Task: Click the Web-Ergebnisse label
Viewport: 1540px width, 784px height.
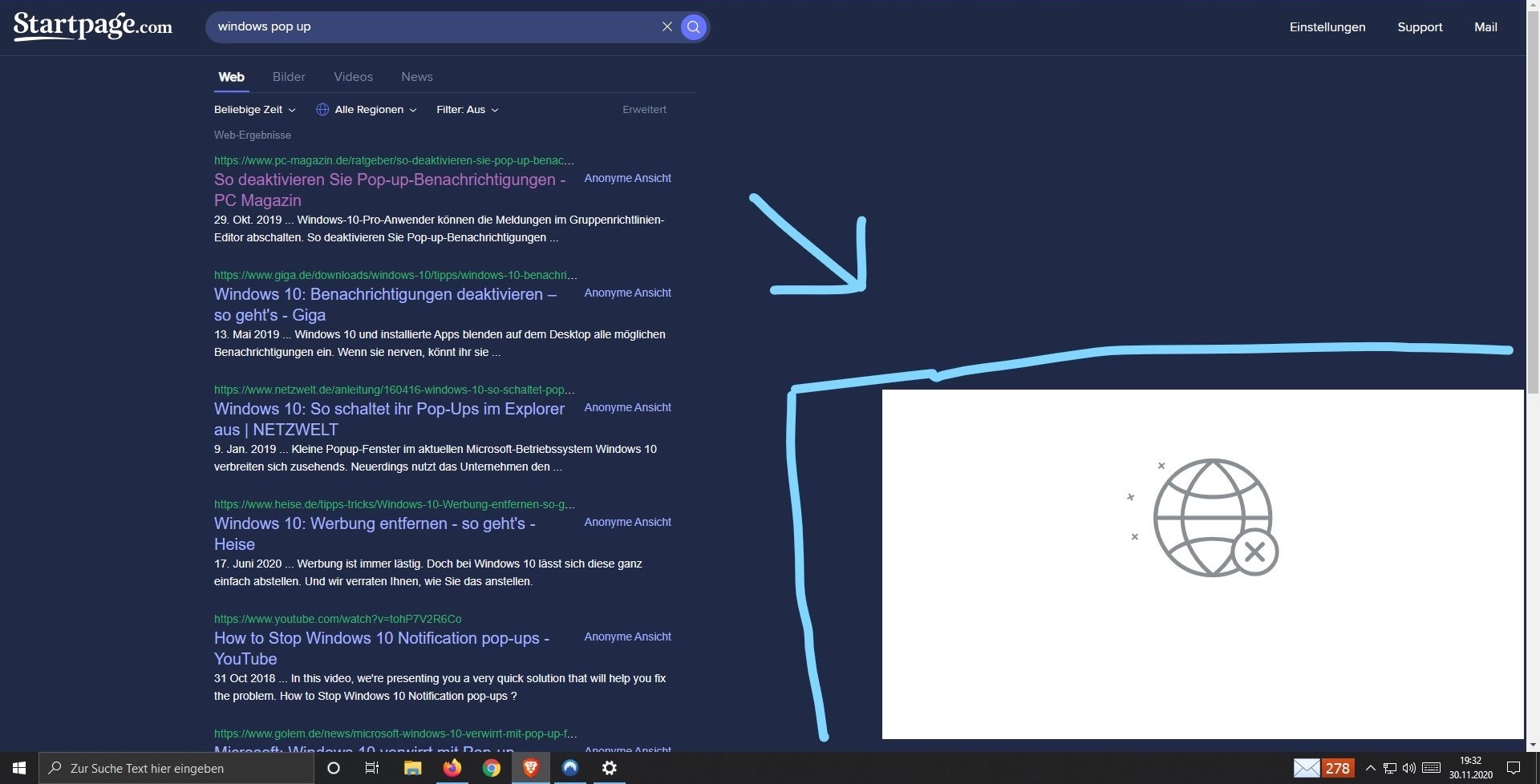Action: pyautogui.click(x=252, y=135)
